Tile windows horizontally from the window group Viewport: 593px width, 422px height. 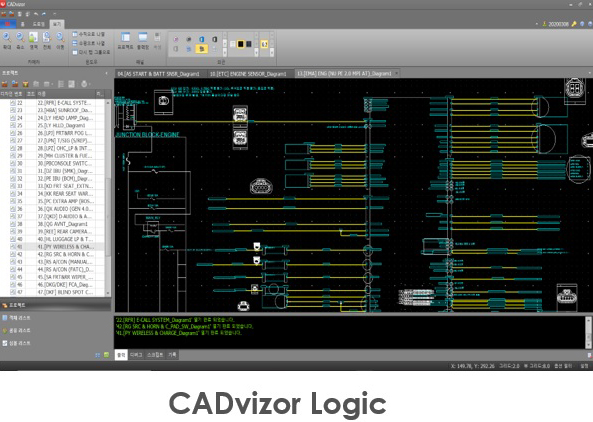88,43
